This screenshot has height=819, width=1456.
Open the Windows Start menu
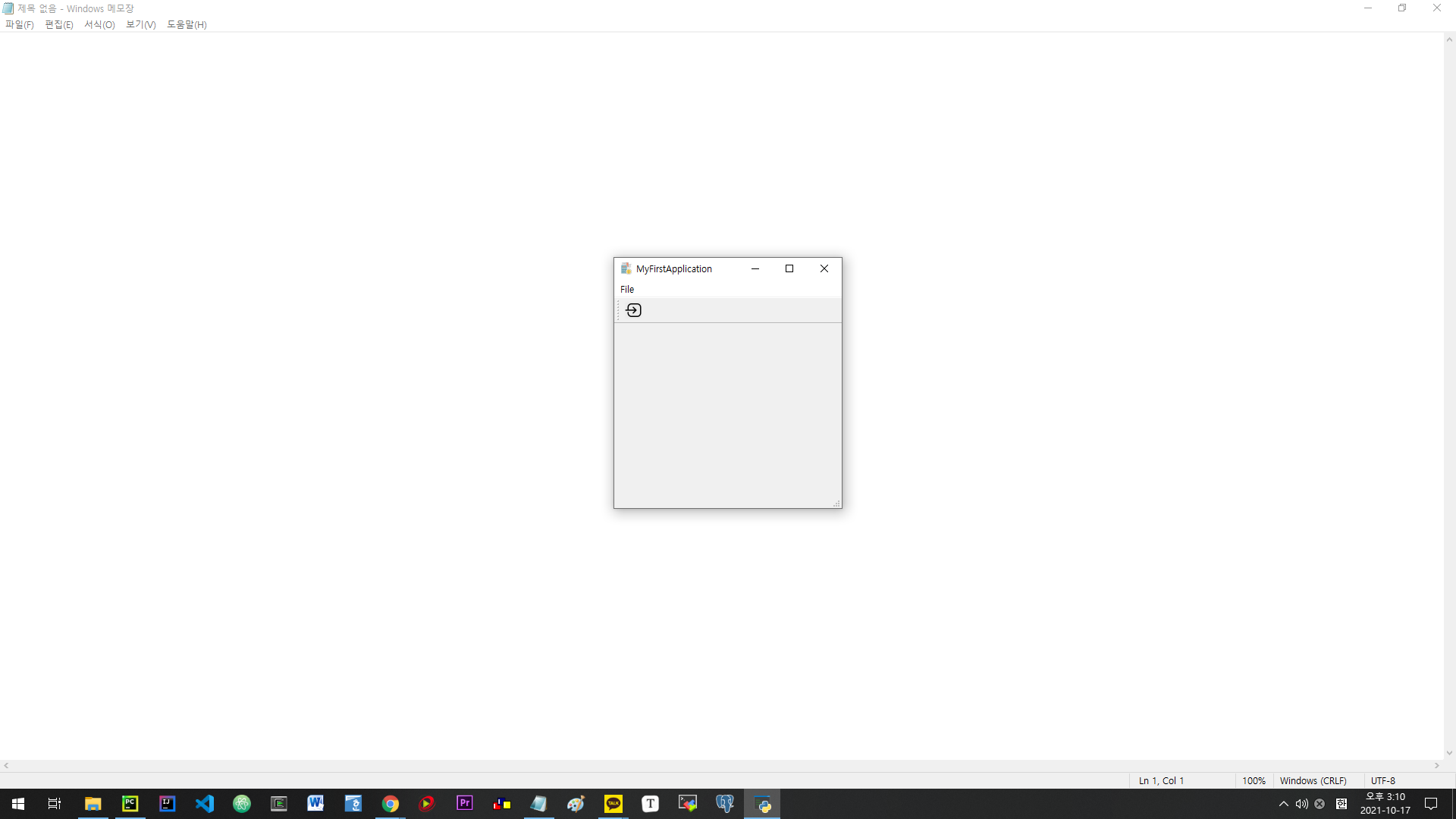click(18, 804)
